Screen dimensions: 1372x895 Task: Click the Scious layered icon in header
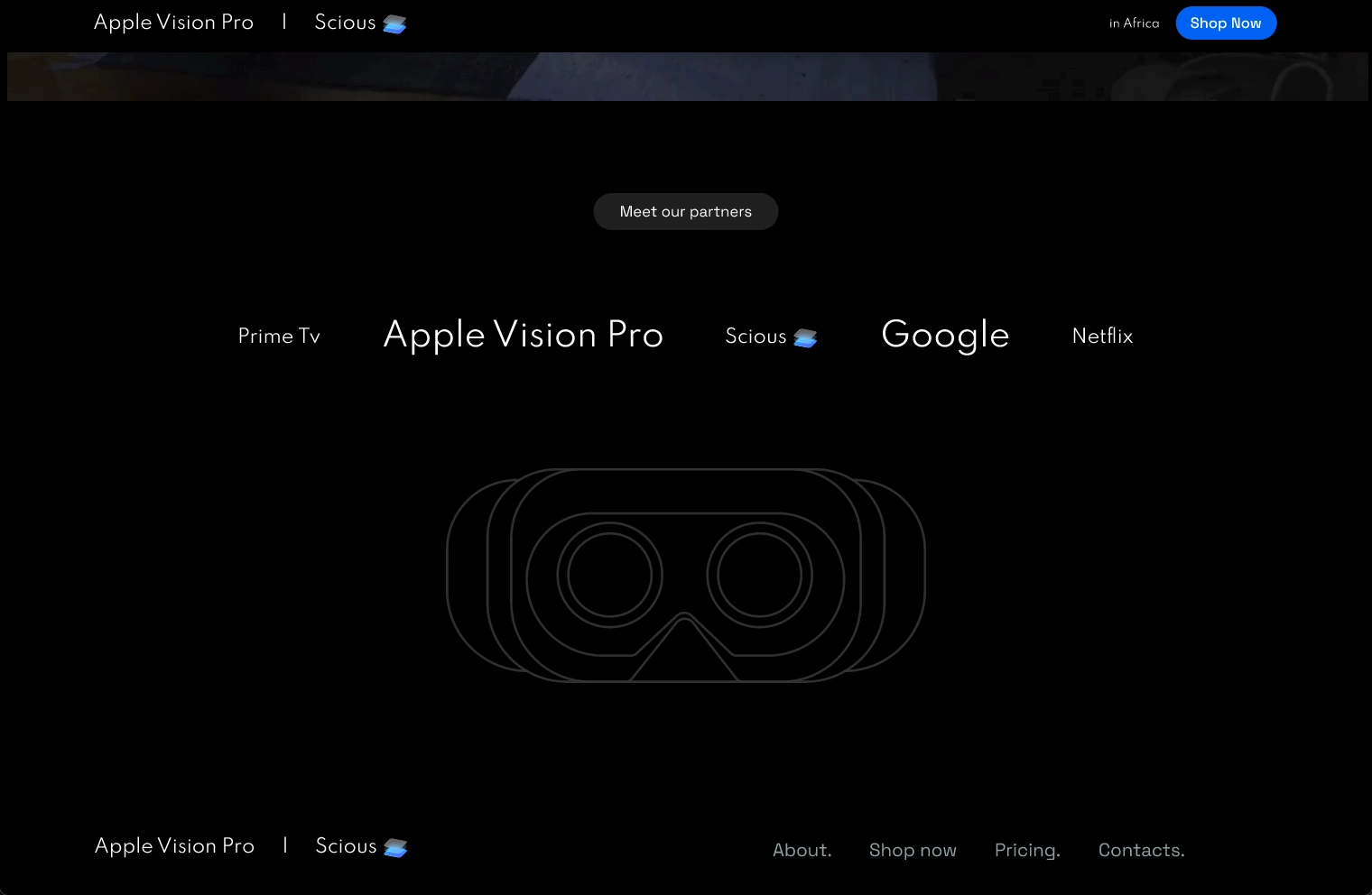pyautogui.click(x=394, y=24)
